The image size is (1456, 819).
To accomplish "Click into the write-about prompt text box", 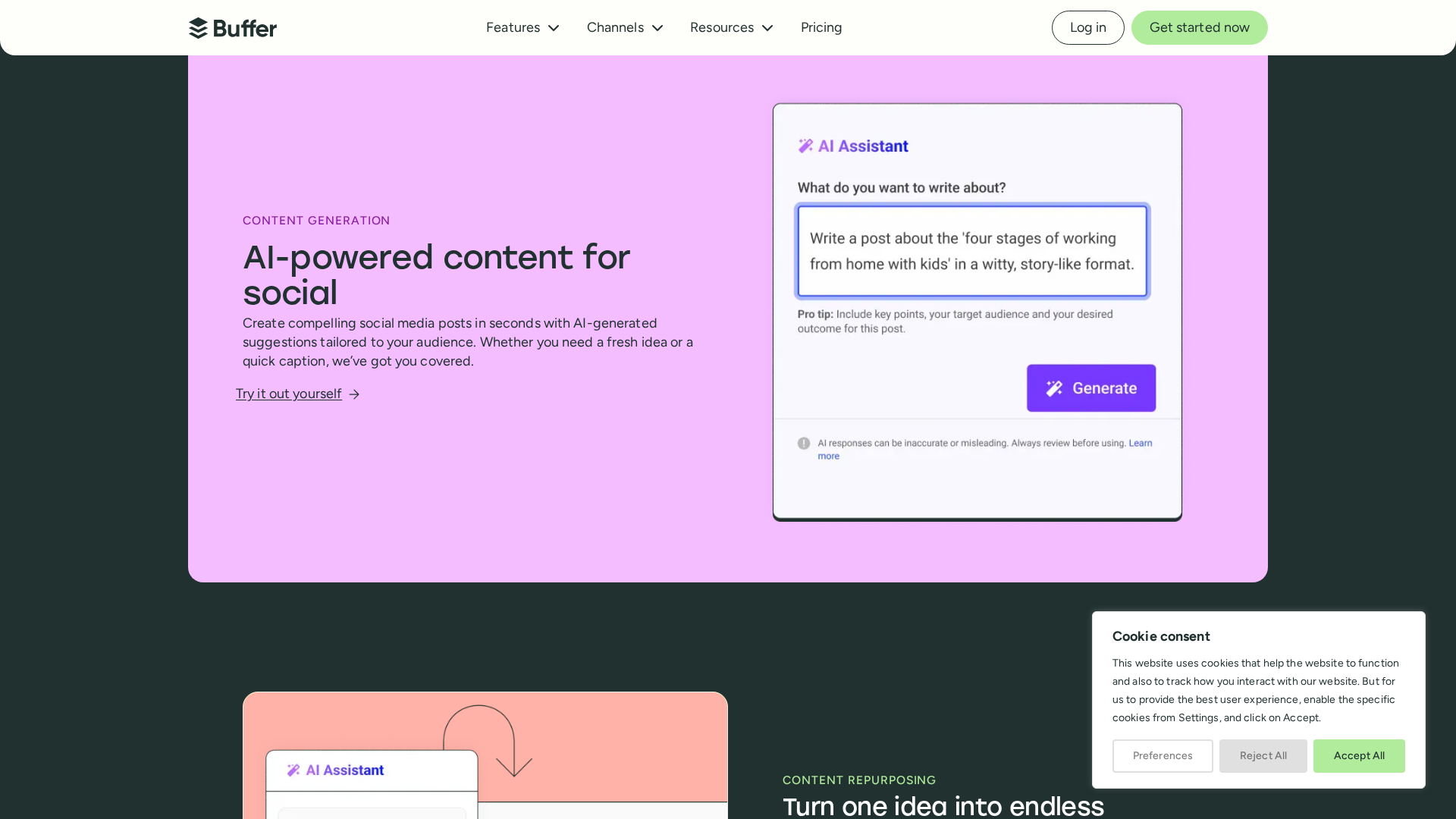I will click(972, 251).
